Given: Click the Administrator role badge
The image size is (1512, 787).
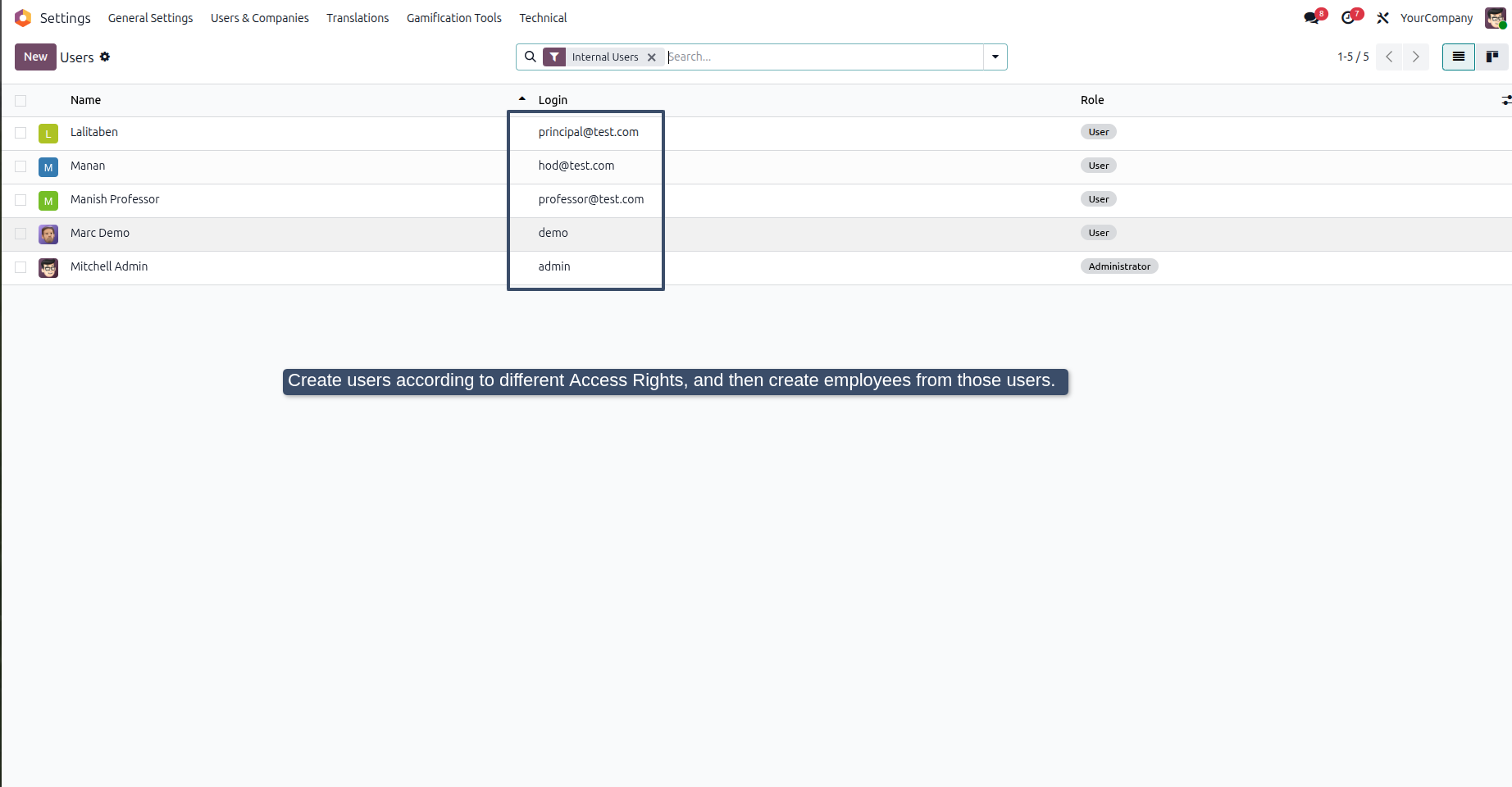Looking at the screenshot, I should 1119,266.
